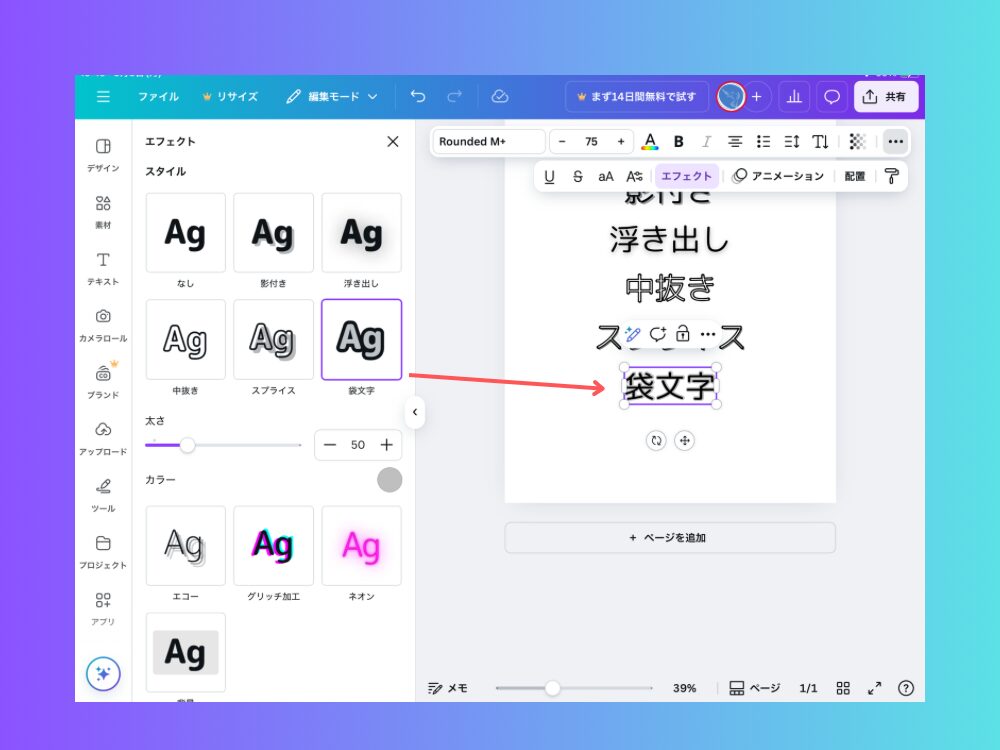
Task: Select the グリッチ加工 text style
Action: pos(274,546)
